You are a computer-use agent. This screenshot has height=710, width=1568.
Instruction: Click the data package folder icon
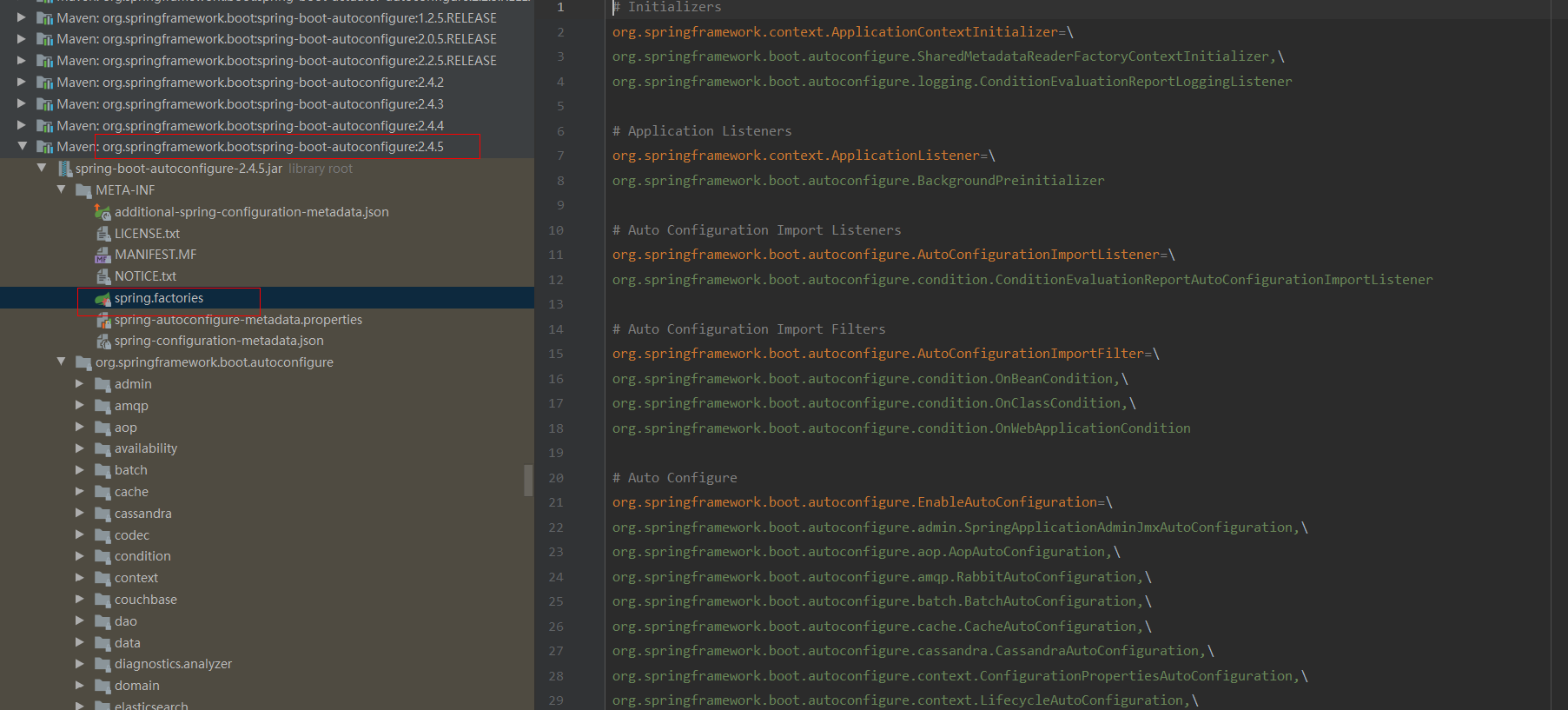click(x=103, y=643)
